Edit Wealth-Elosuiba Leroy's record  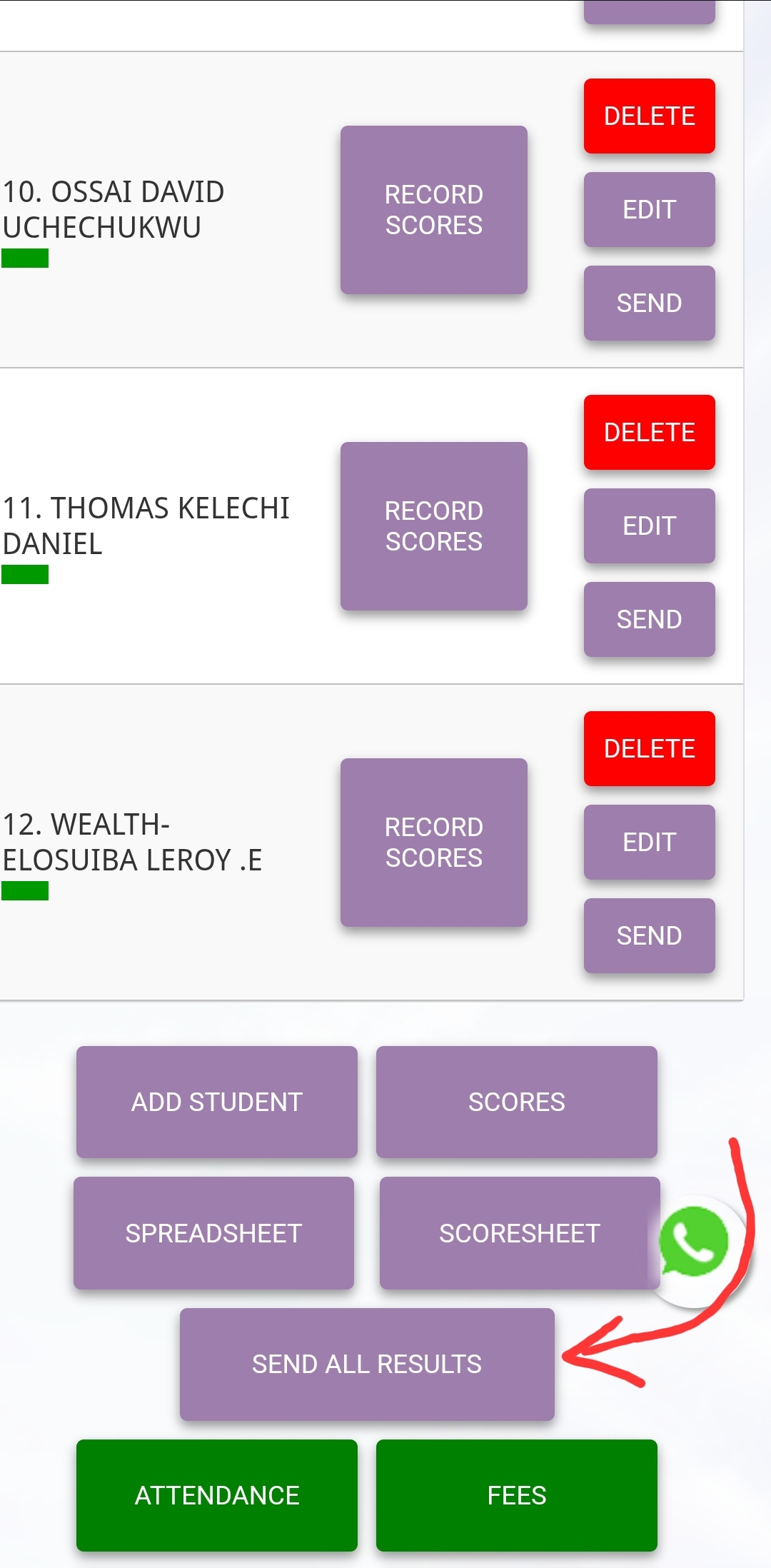pos(649,843)
